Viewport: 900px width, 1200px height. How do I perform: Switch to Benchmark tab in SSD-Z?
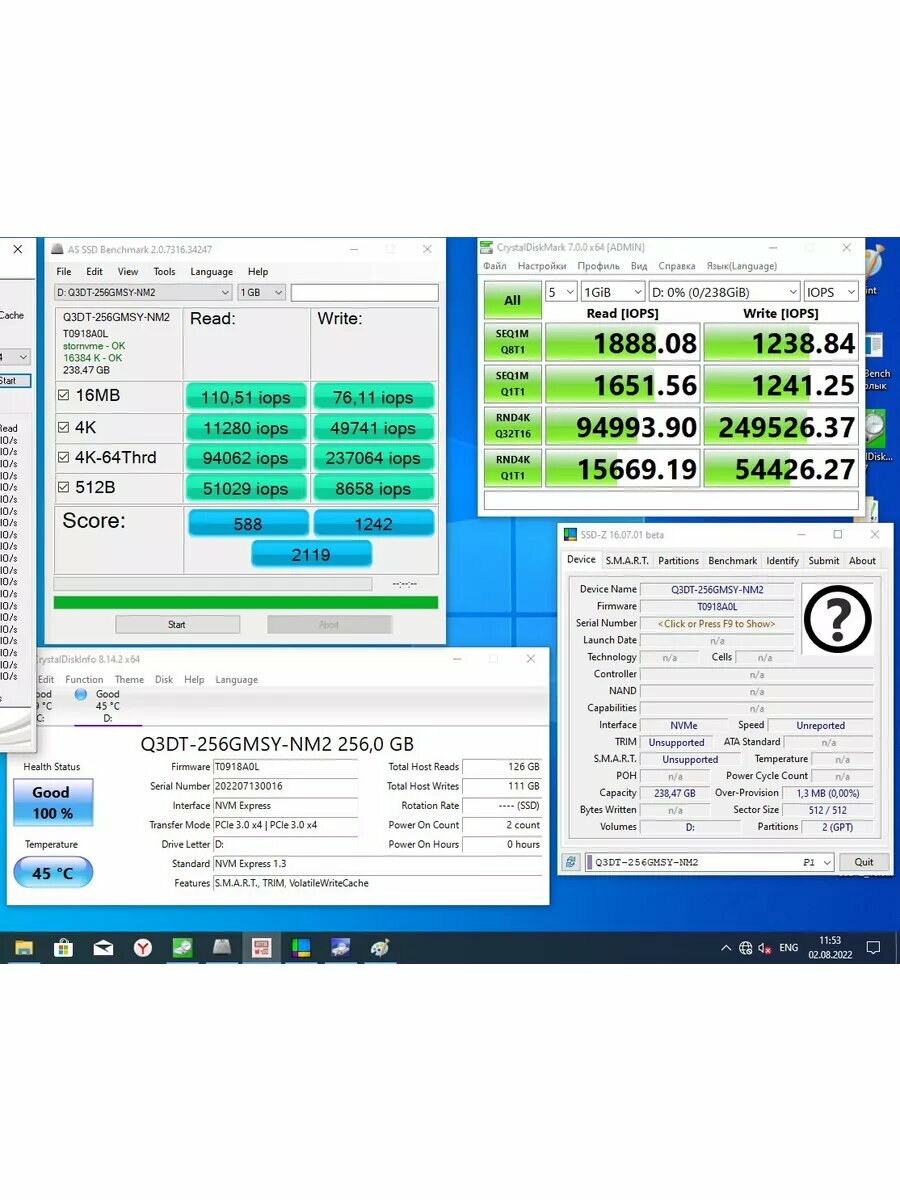[733, 561]
